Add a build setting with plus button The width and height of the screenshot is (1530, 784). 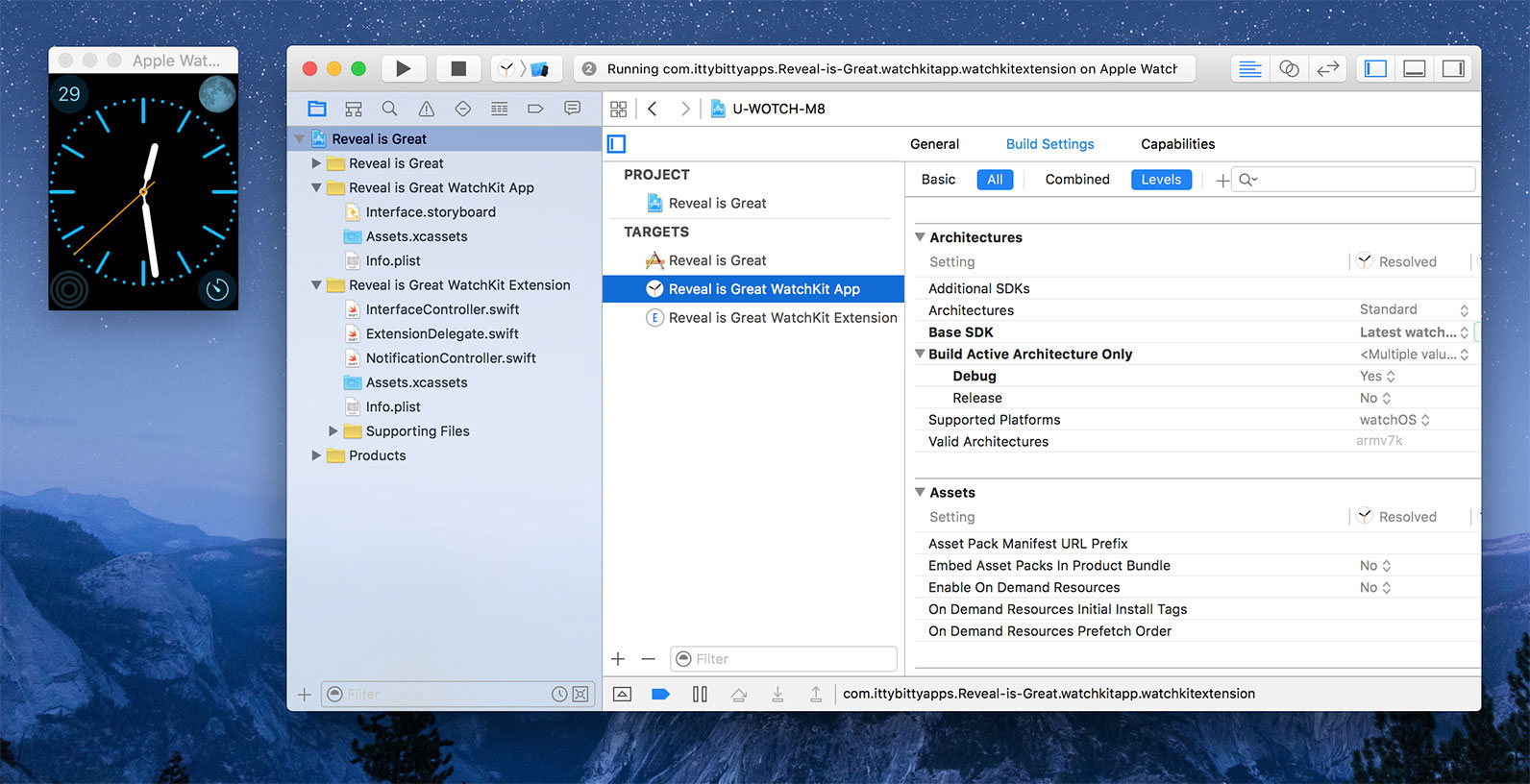tap(1222, 181)
